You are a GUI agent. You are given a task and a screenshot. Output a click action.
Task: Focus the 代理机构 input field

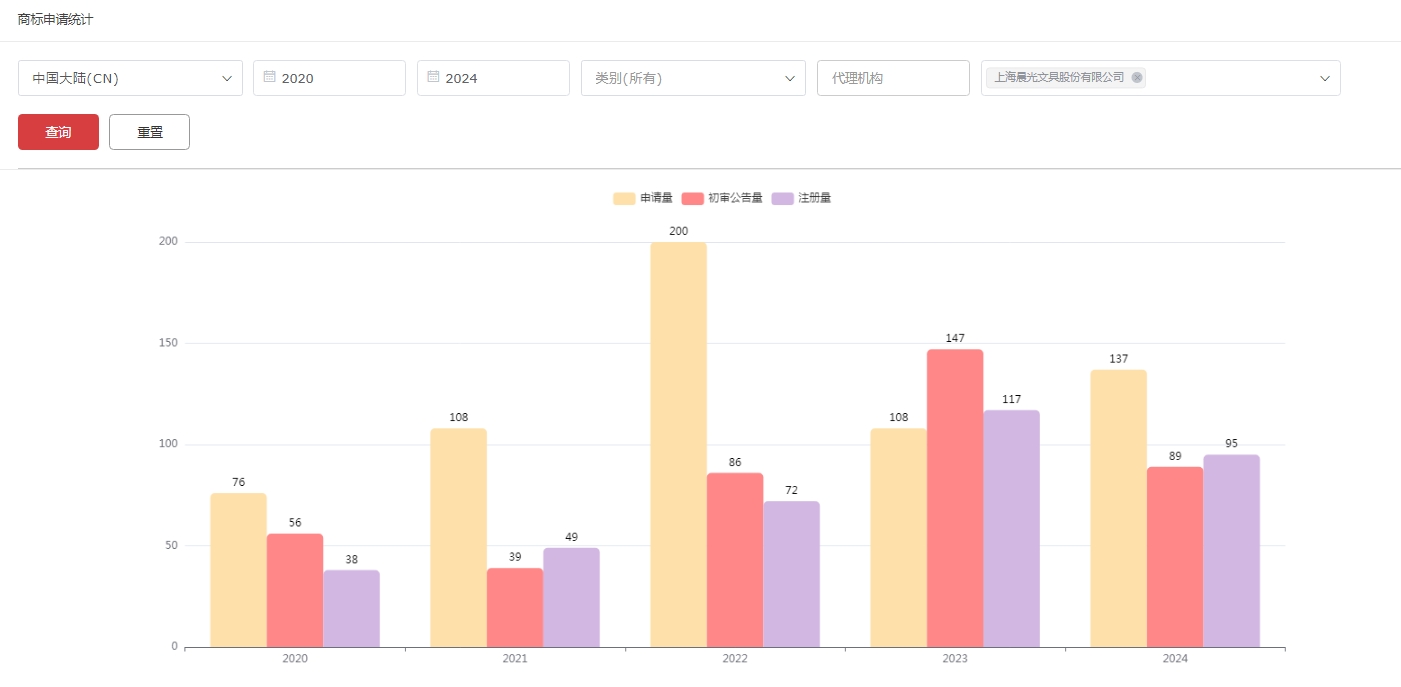(x=893, y=78)
